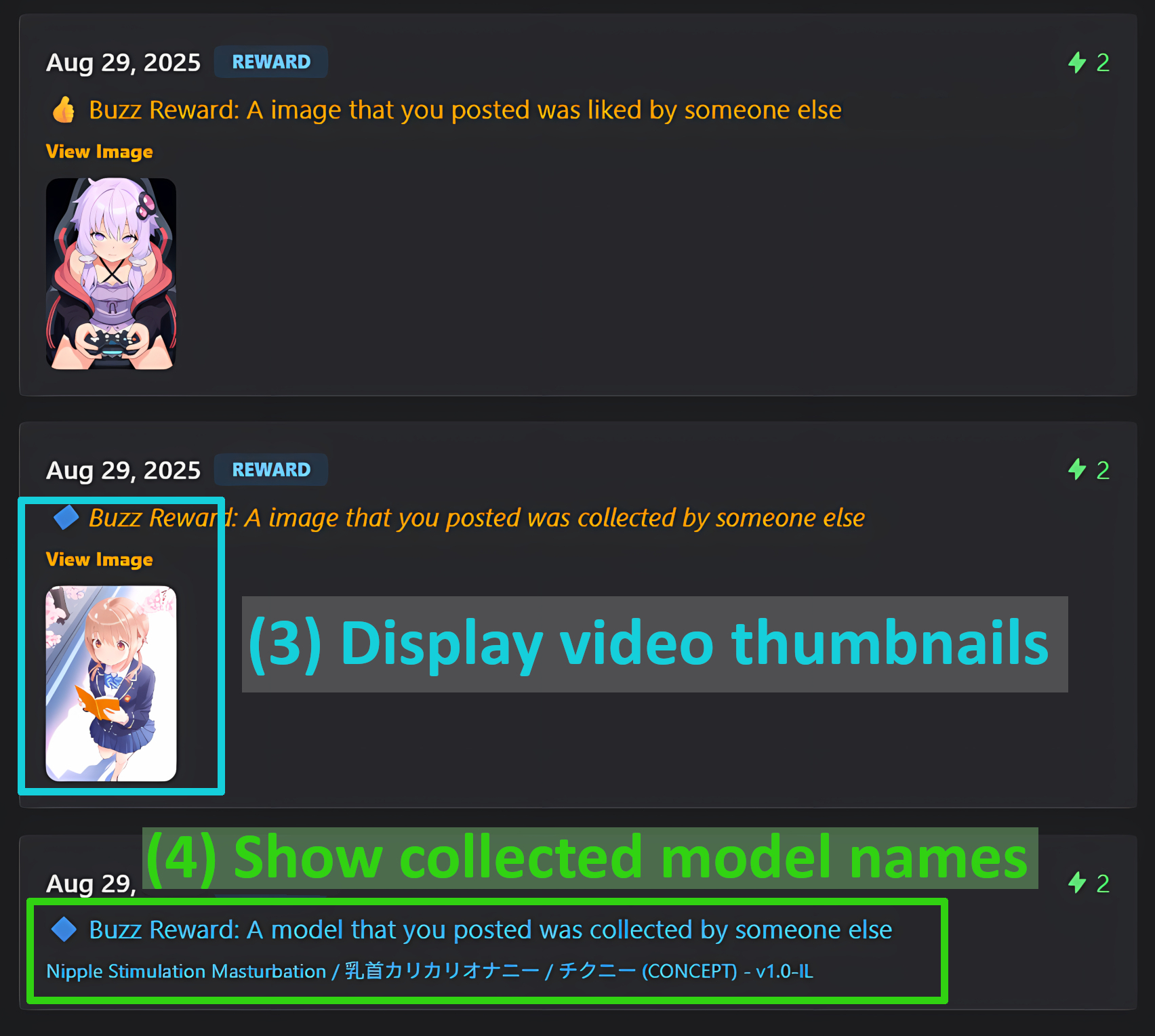
Task: Click the Buzz amount 2 on the model reward
Action: pos(1103,884)
